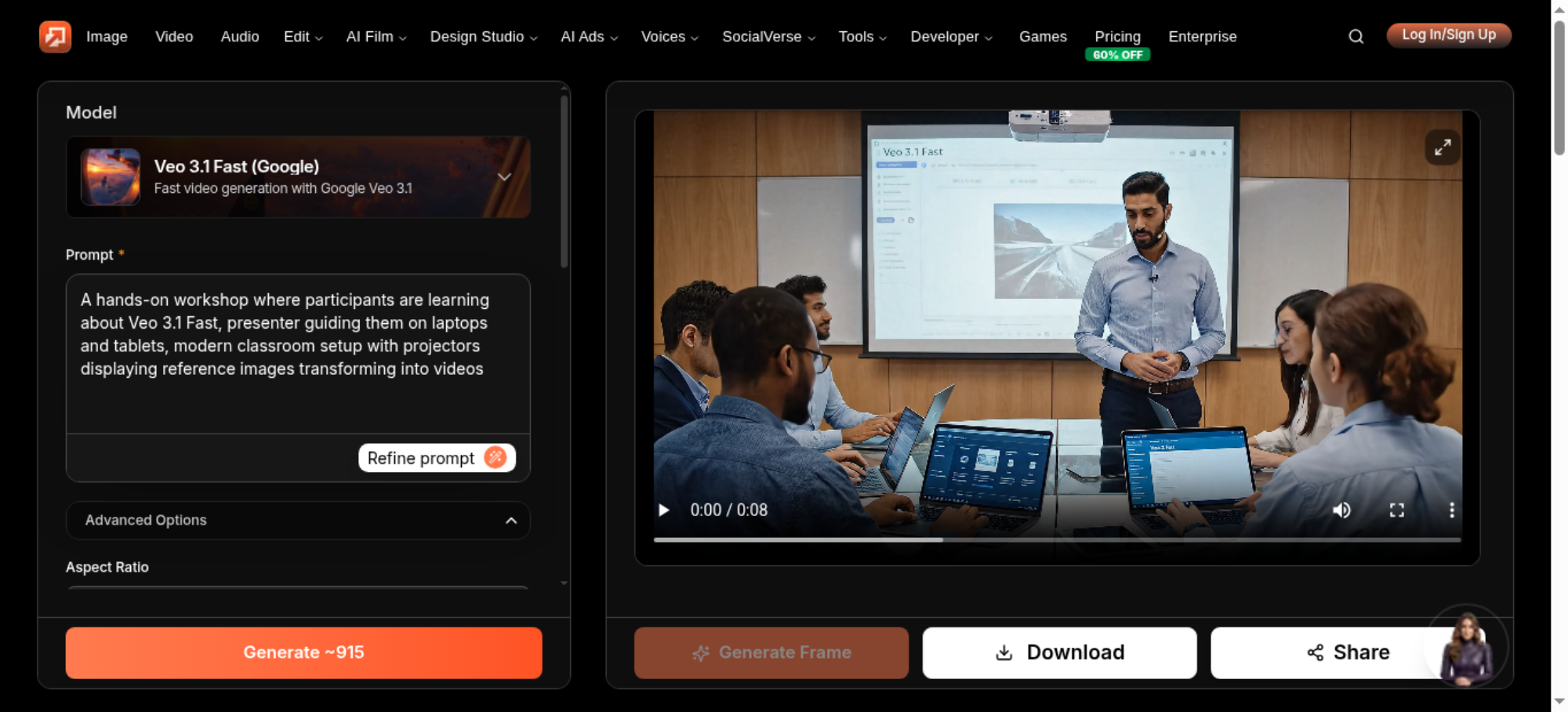Mute the video volume speaker icon

(x=1341, y=510)
